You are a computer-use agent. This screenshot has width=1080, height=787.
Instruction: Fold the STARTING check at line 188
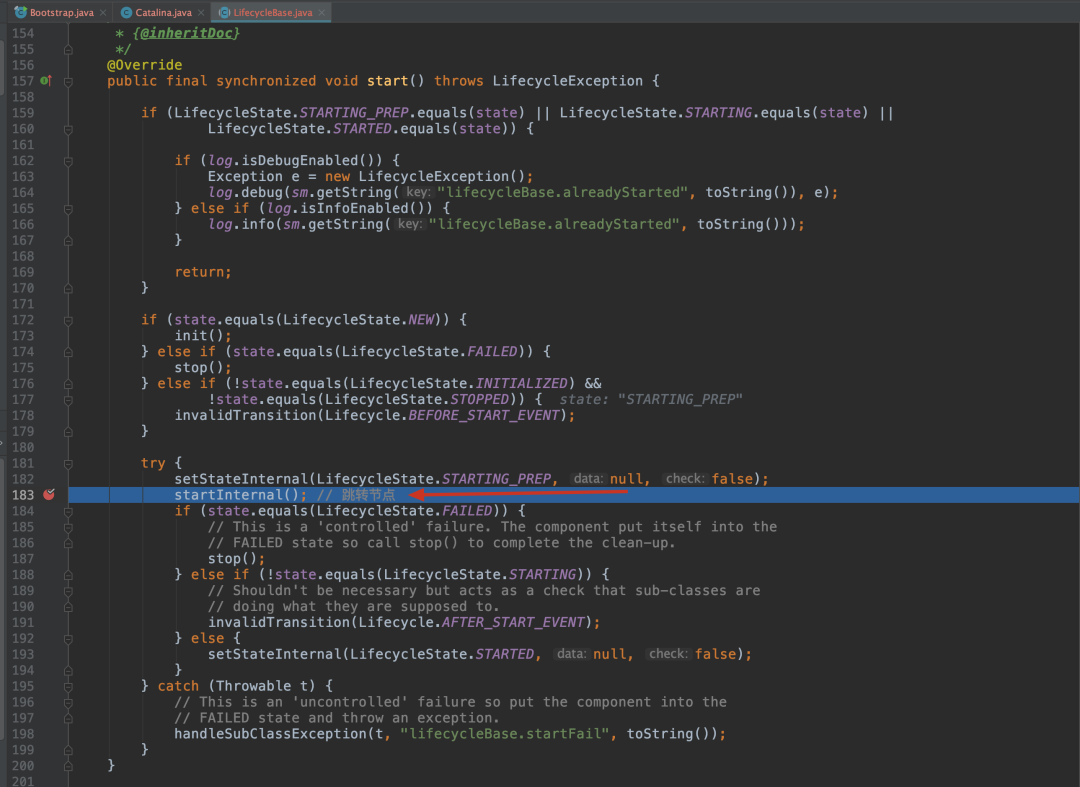click(68, 575)
